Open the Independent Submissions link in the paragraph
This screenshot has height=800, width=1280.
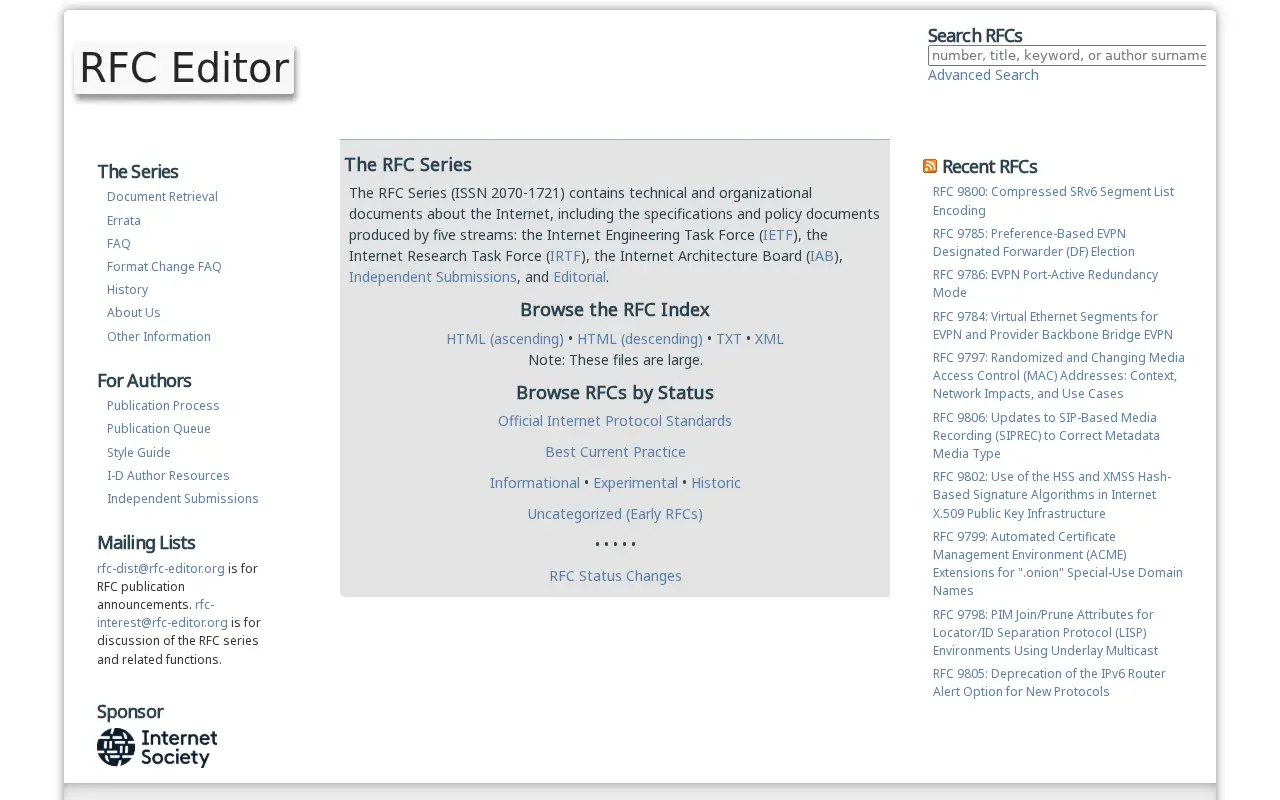(433, 277)
